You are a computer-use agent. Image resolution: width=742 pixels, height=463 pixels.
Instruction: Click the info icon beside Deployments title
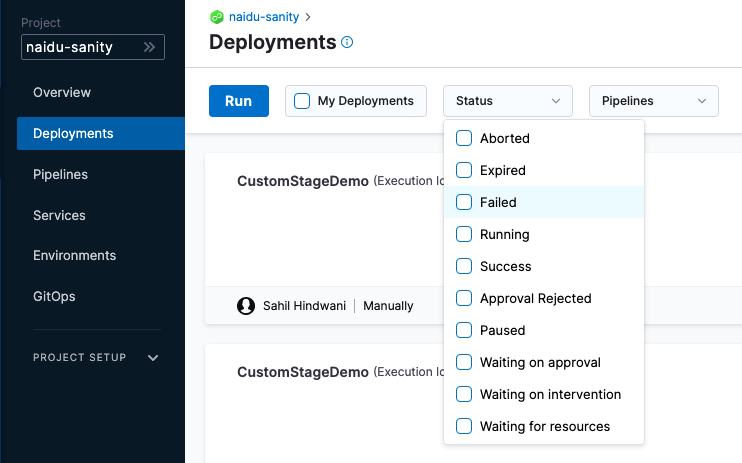point(348,42)
